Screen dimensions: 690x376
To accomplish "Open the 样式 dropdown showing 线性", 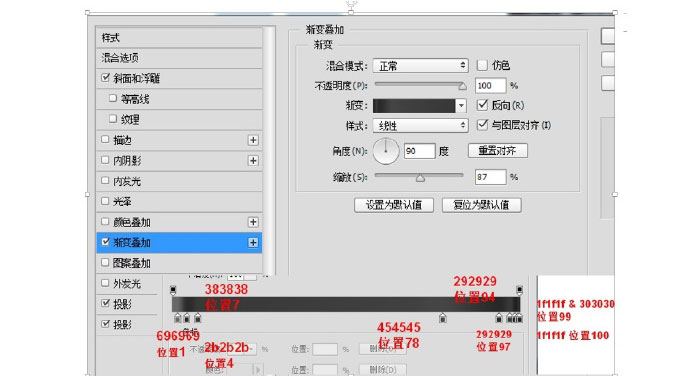I will (x=420, y=125).
